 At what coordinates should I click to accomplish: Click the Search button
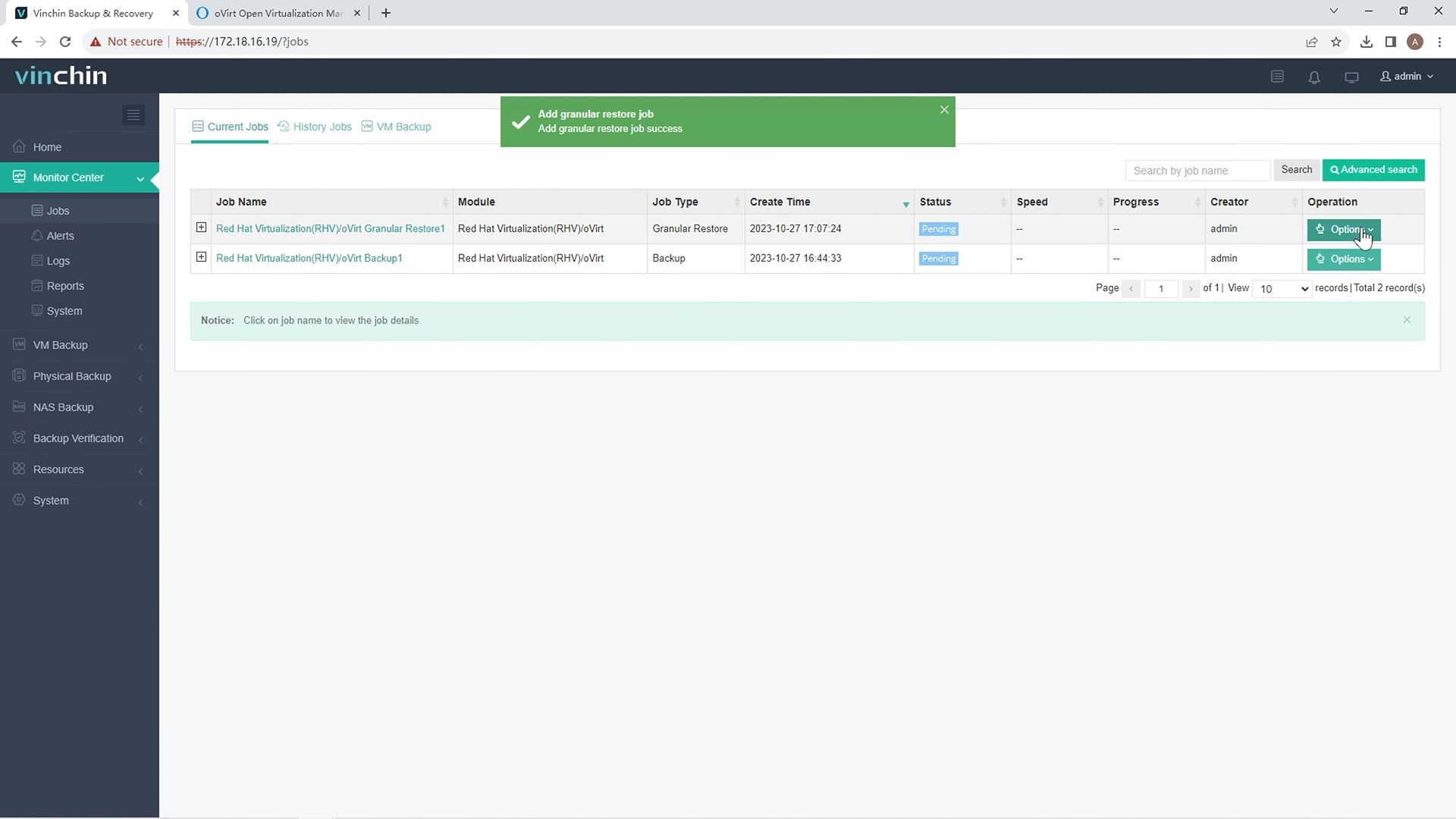tap(1296, 170)
